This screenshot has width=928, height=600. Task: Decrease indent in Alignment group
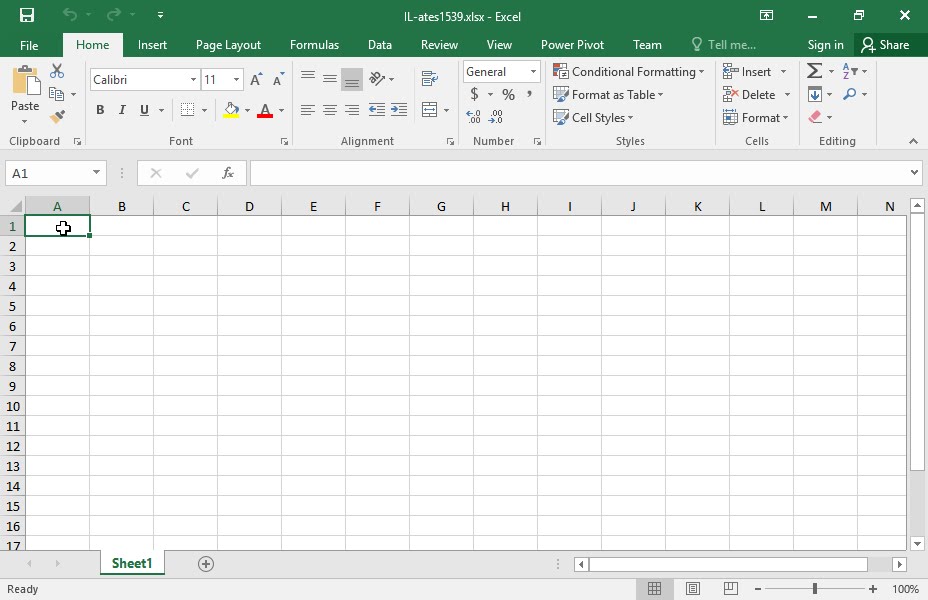pos(376,109)
